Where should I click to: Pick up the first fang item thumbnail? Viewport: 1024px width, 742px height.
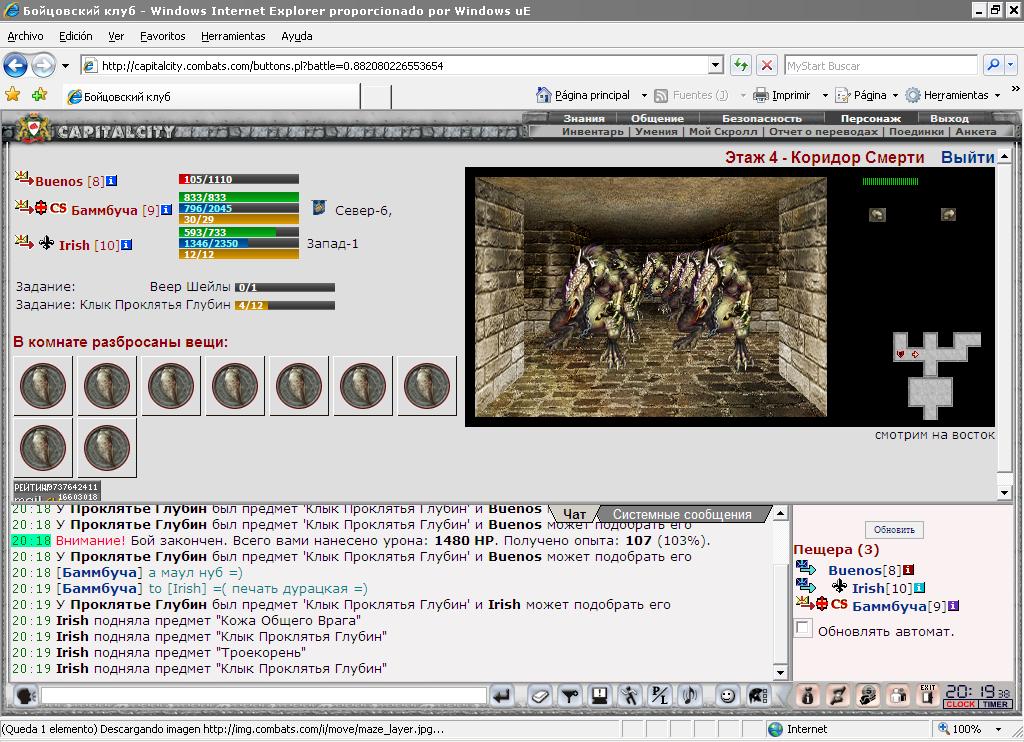[x=43, y=385]
